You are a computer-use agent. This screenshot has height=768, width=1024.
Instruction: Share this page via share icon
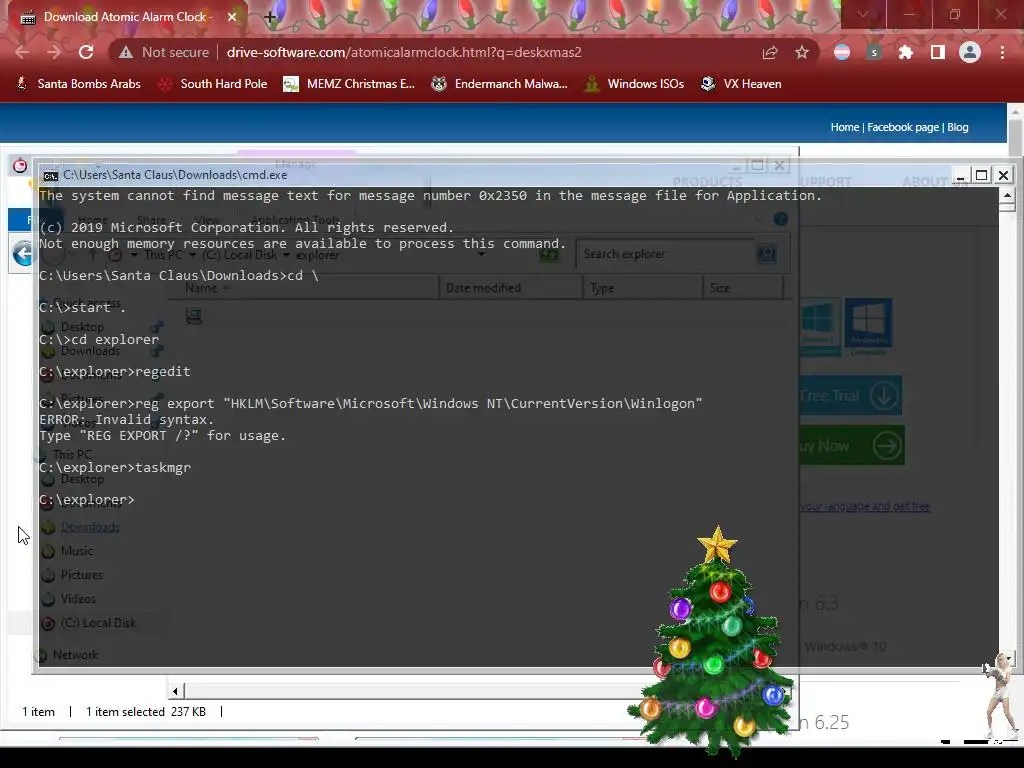[770, 52]
